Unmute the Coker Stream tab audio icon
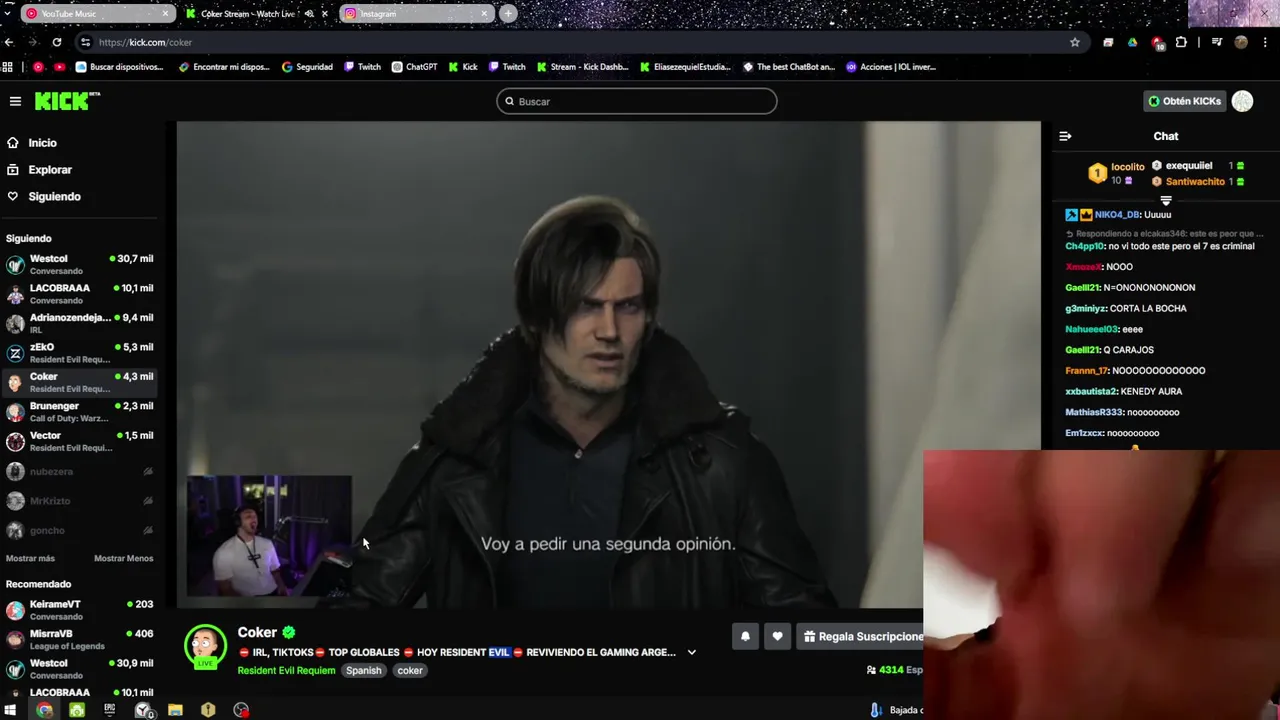The height and width of the screenshot is (720, 1280). point(309,14)
